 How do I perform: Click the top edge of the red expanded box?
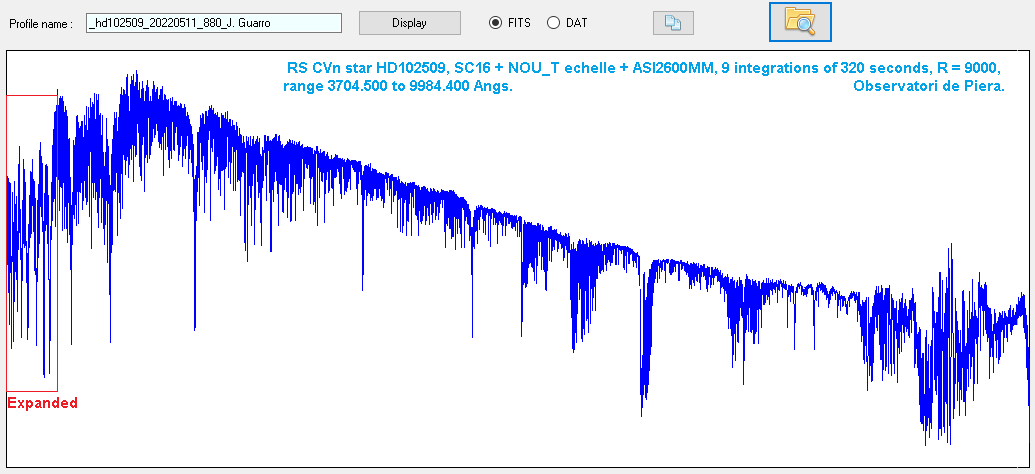click(30, 95)
